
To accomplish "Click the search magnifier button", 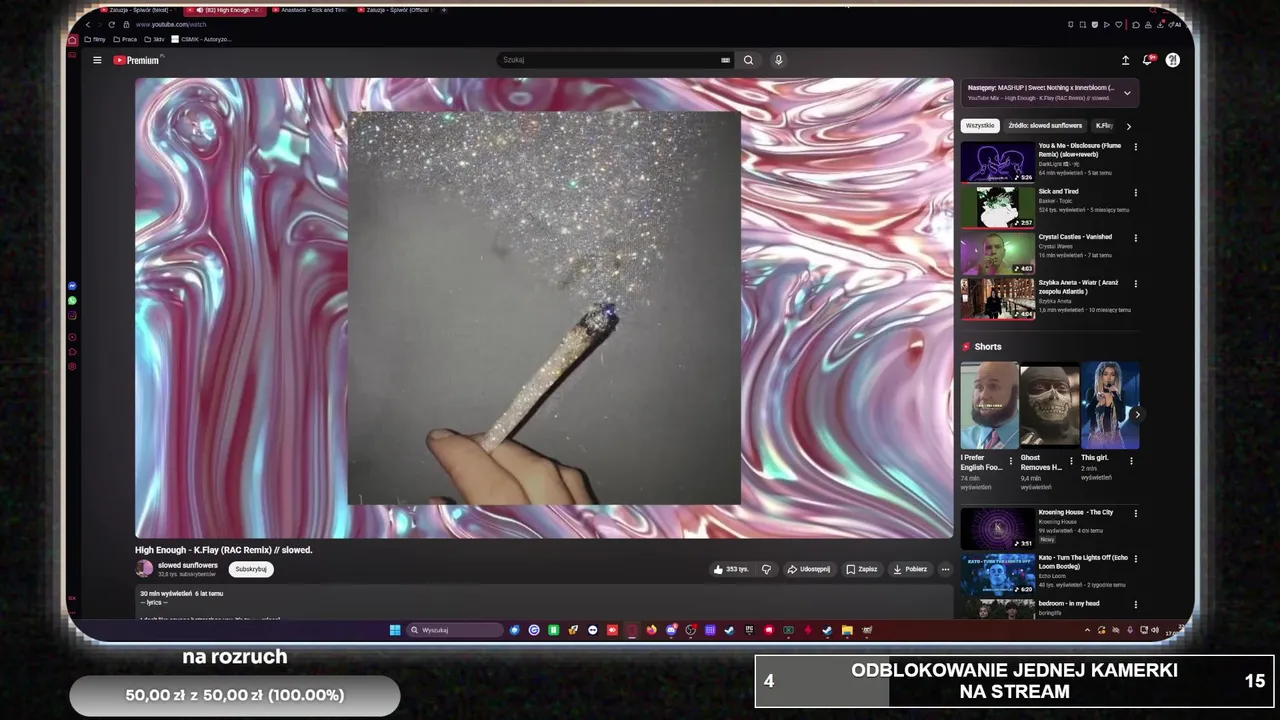I will coord(748,60).
